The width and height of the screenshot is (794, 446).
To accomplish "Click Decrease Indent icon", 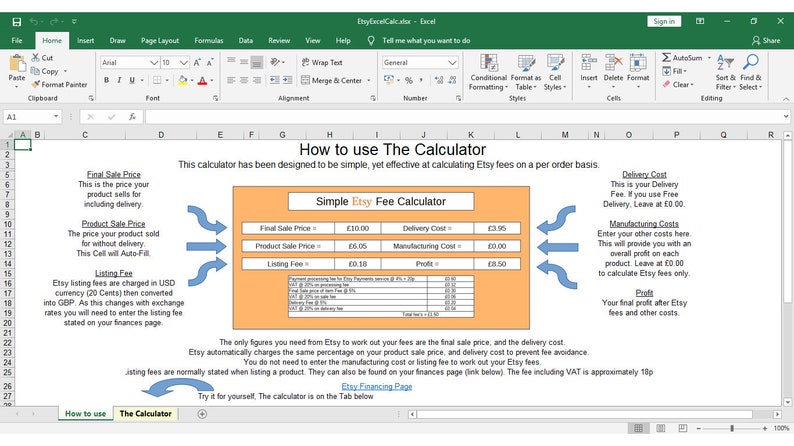I will coord(274,80).
